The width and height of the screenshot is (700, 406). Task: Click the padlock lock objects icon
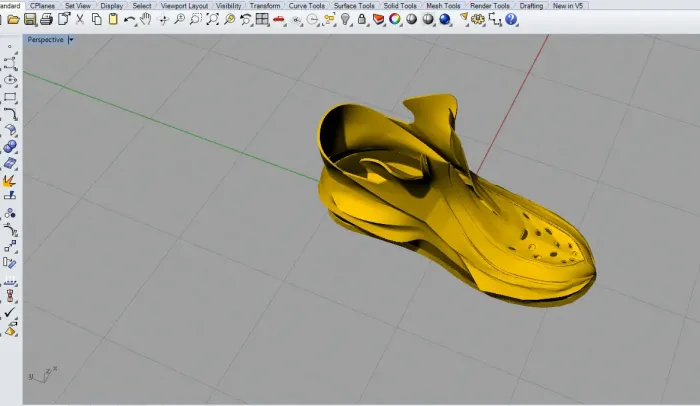tap(362, 19)
